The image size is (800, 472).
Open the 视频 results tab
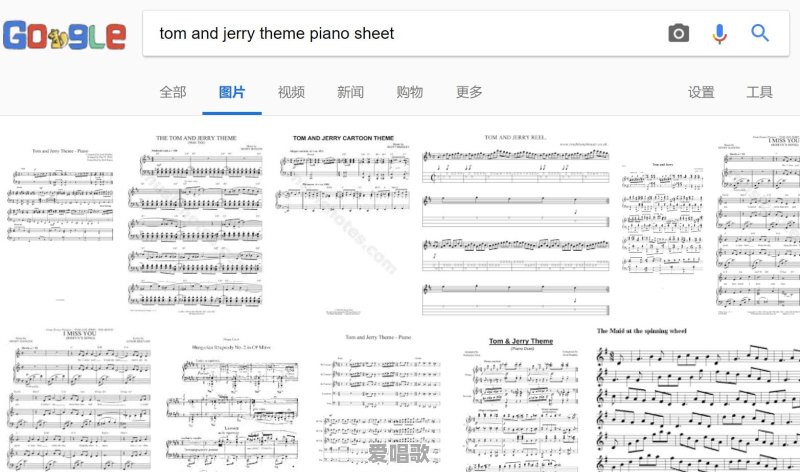pyautogui.click(x=291, y=92)
